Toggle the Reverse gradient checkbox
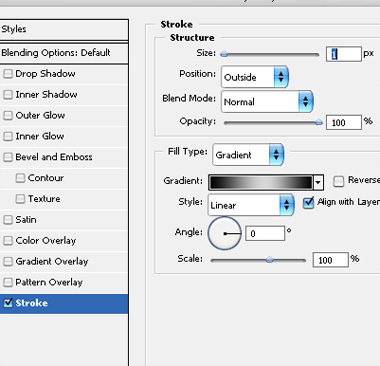 click(339, 181)
